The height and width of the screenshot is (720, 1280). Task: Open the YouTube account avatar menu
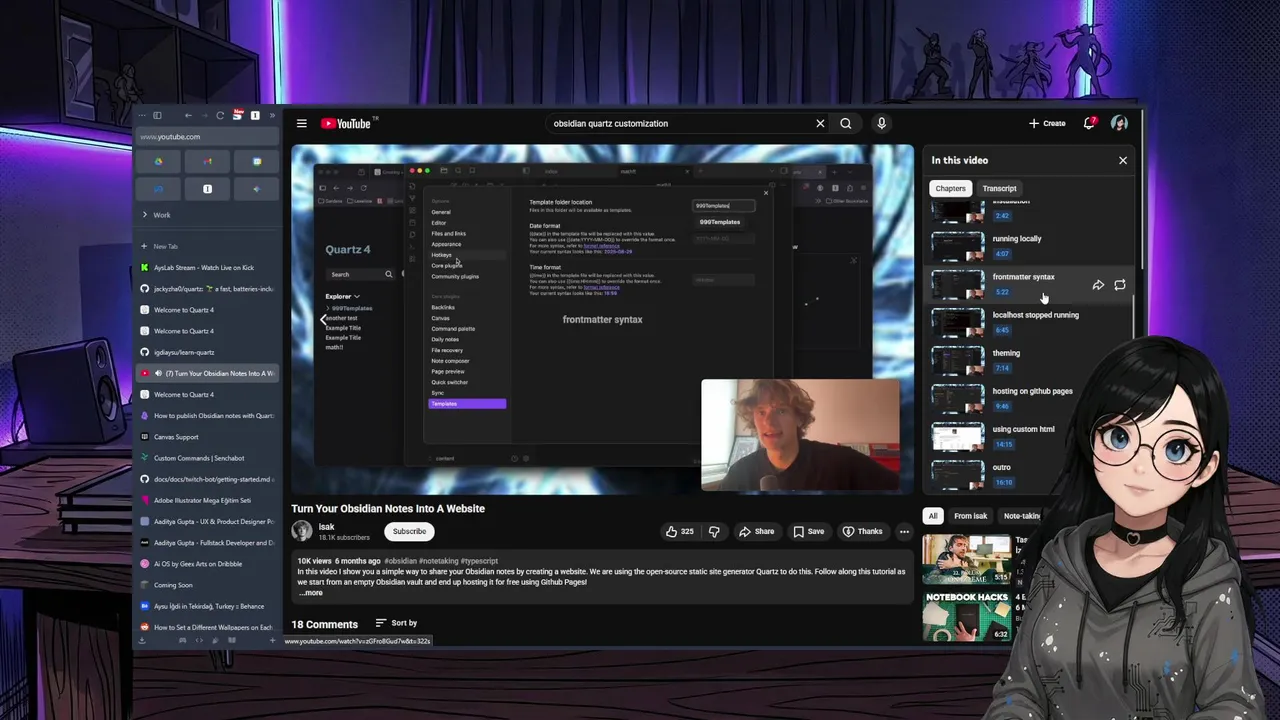pos(1119,123)
